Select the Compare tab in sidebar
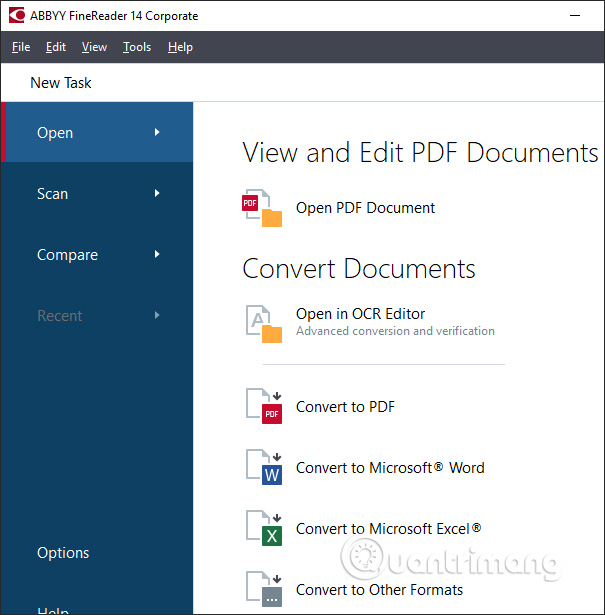Screen dimensions: 605x615 (97, 255)
